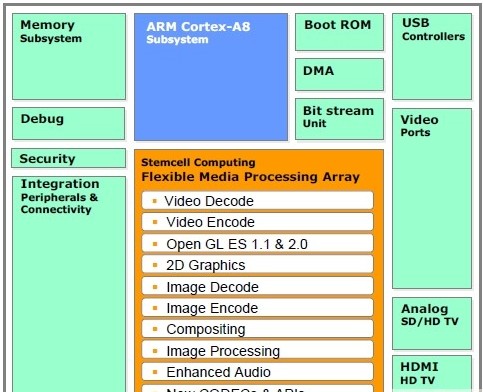The width and height of the screenshot is (483, 392).
Task: Select the HDMI HD TV block
Action: [x=432, y=374]
